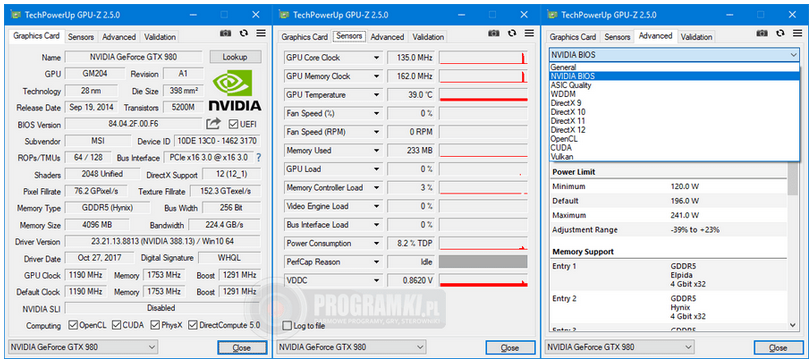Select WDDM from the dropdown list

point(674,94)
